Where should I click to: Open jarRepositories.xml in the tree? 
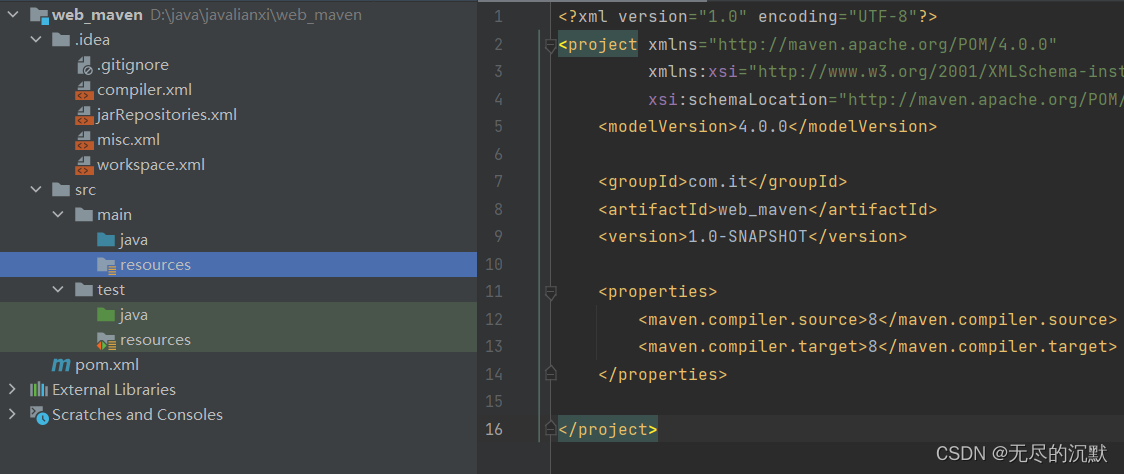(167, 115)
